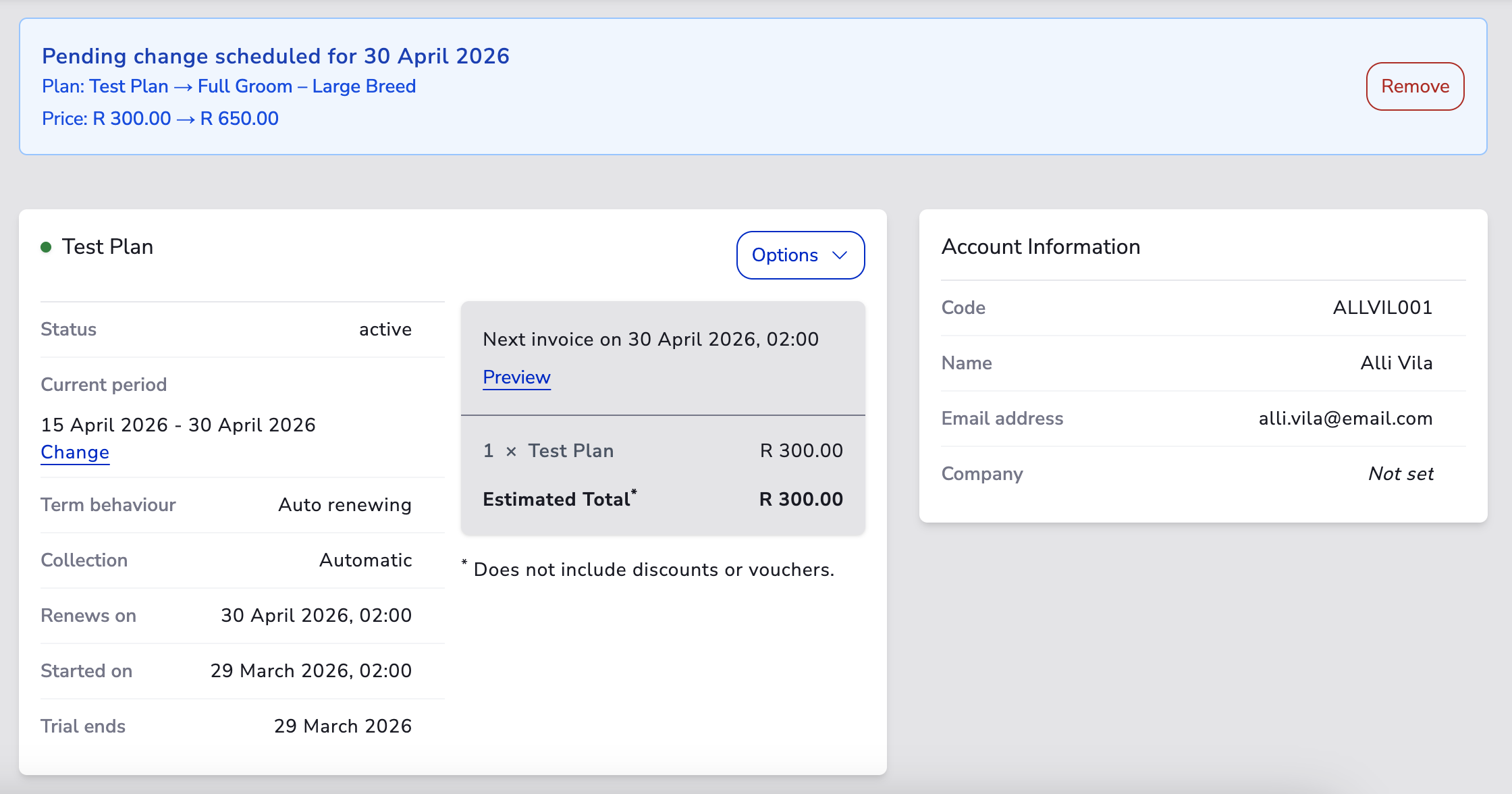Click the 1 × Test Plan line item
Image resolution: width=1512 pixels, height=794 pixels.
pyautogui.click(x=548, y=451)
